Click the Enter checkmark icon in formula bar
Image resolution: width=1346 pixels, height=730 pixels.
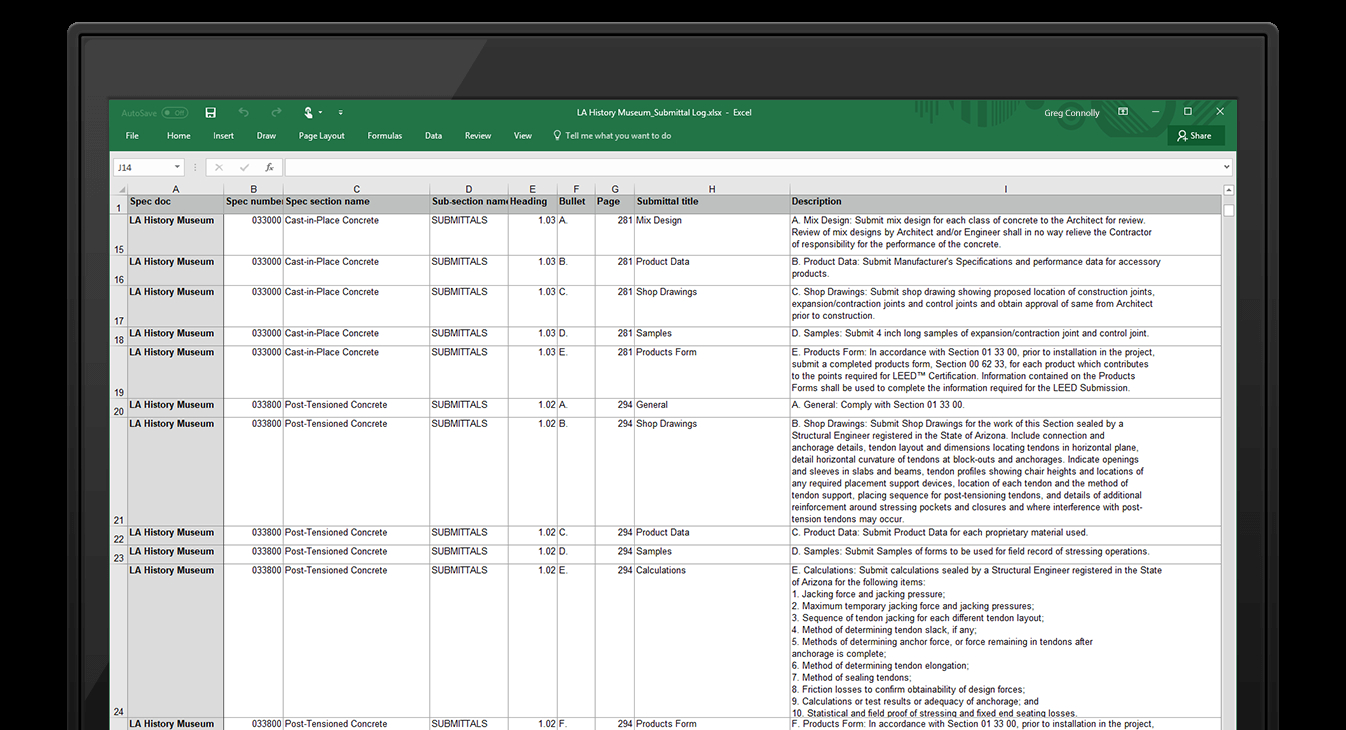click(x=244, y=167)
